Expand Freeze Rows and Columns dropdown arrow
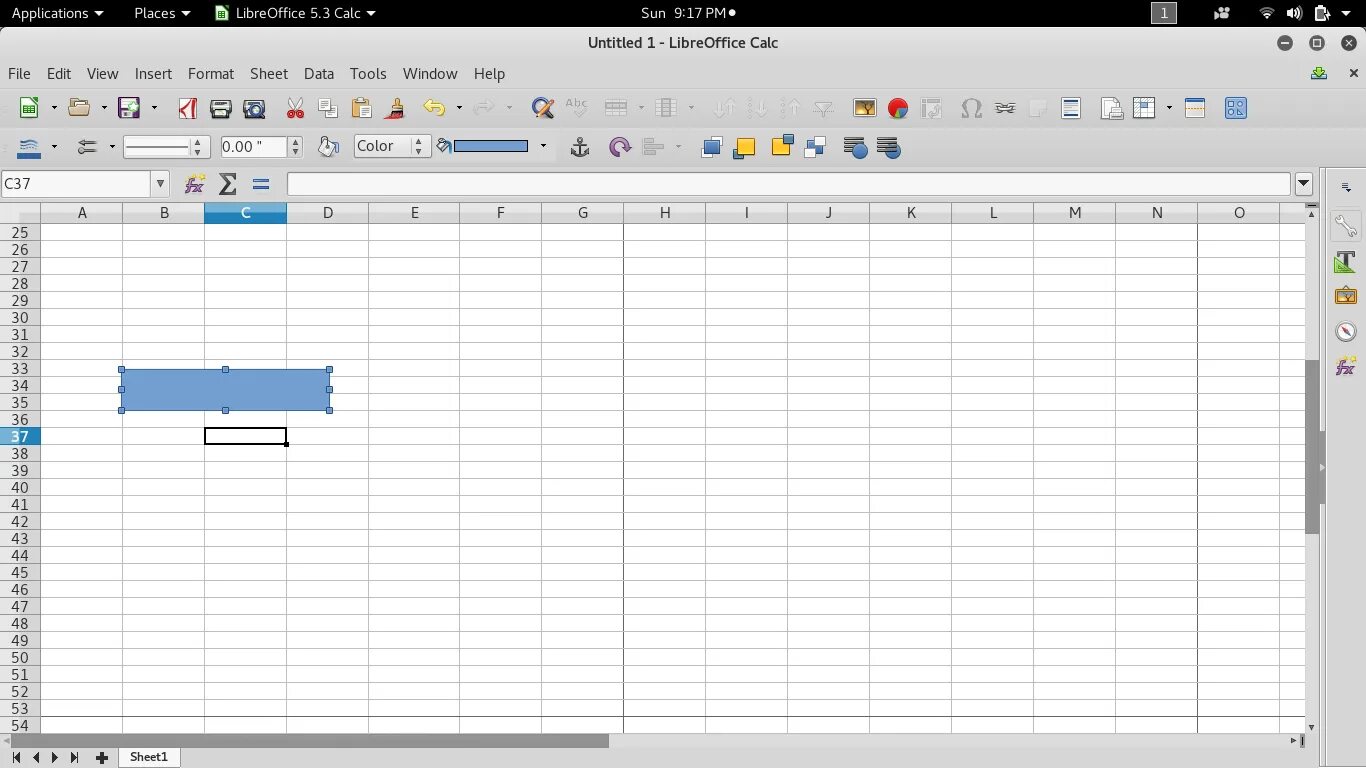The image size is (1366, 768). point(1169,108)
